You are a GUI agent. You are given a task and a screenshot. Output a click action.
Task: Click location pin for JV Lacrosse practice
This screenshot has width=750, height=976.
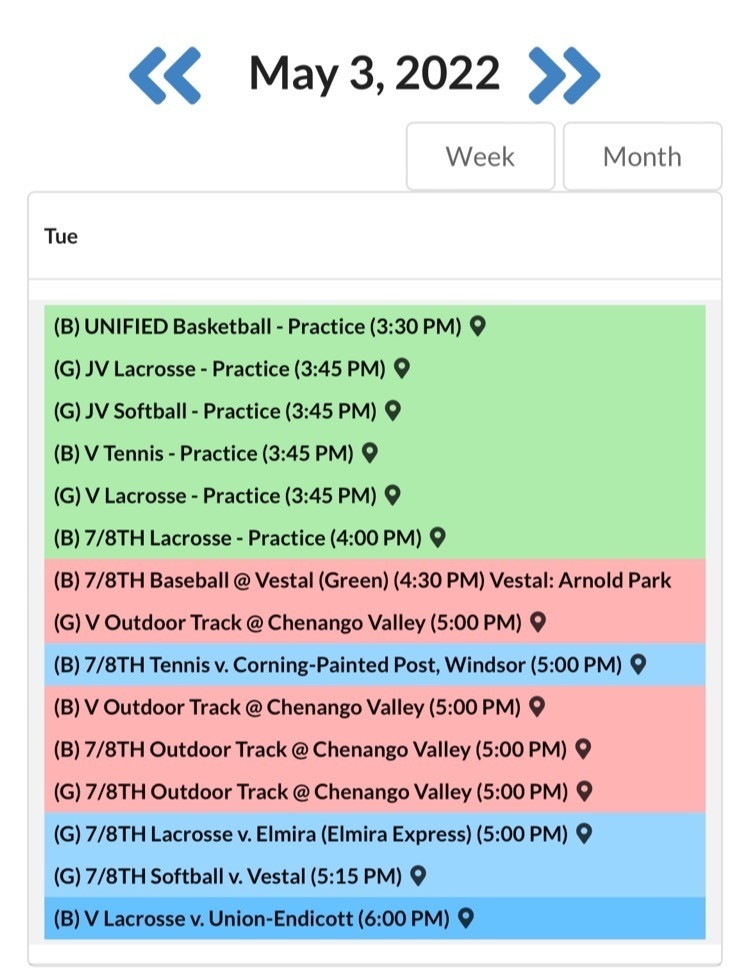[x=402, y=368]
